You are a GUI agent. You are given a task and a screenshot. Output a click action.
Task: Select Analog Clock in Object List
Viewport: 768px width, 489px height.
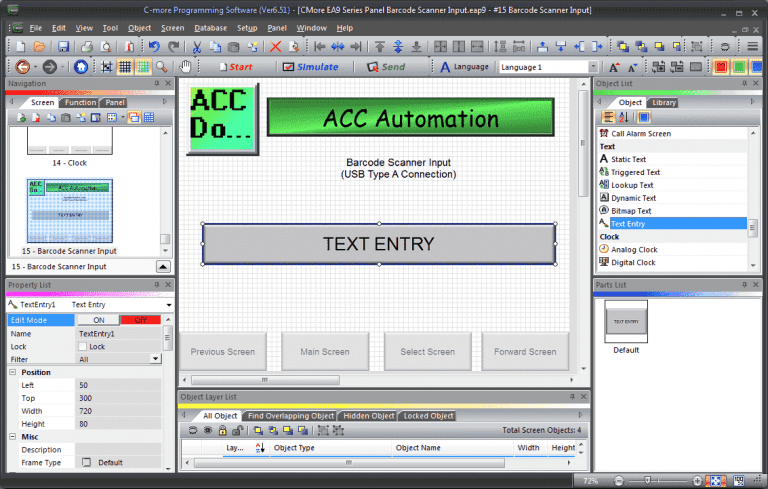coord(634,249)
